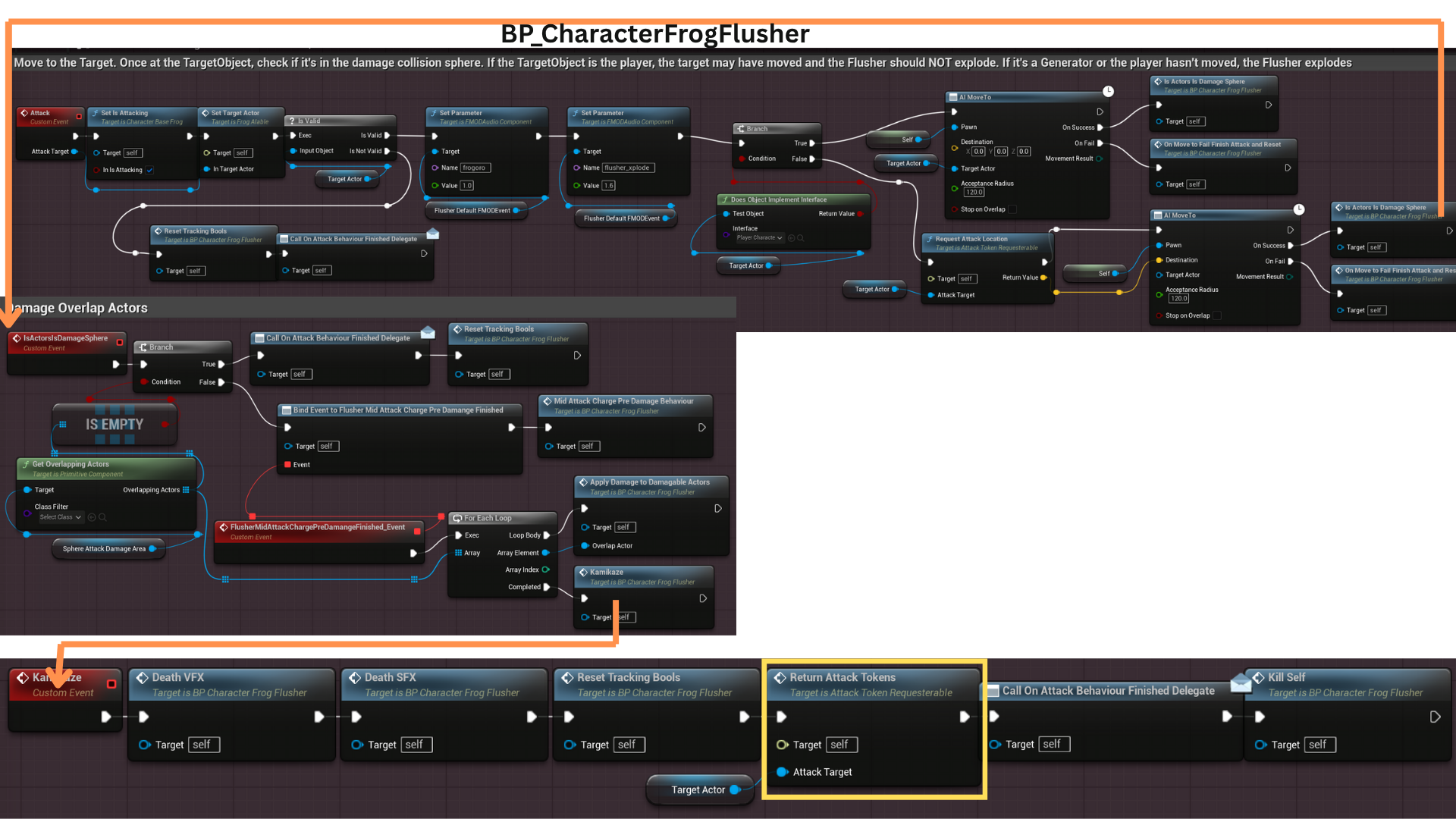Click the For Each Loop node icon

pyautogui.click(x=457, y=519)
